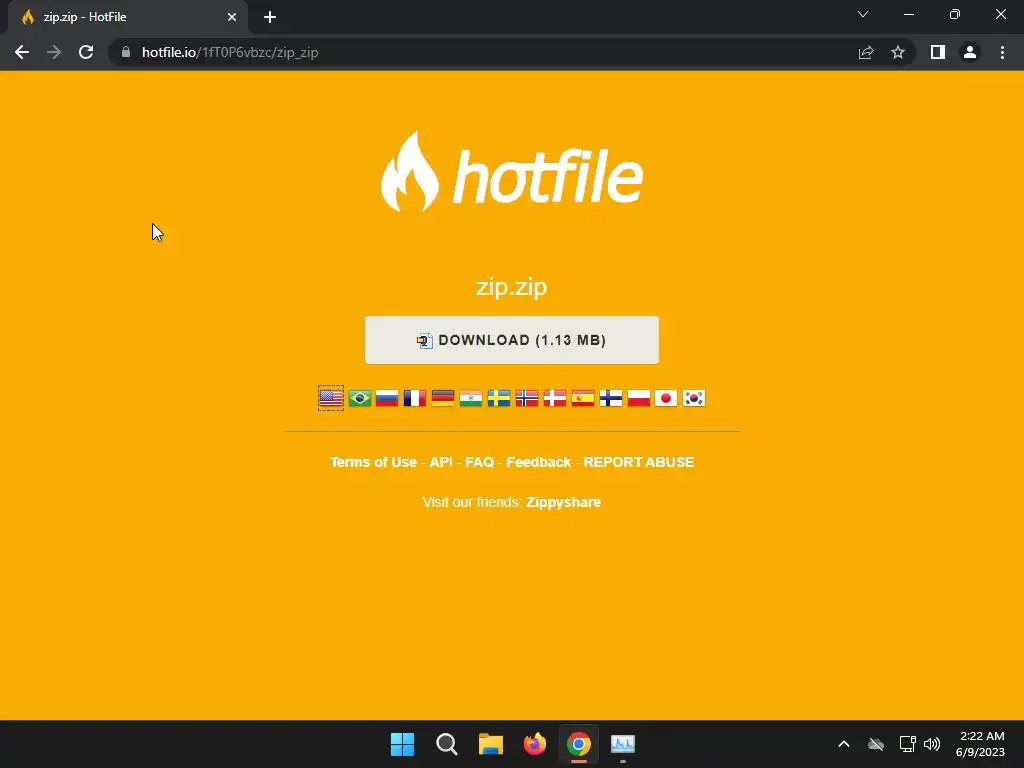Screen dimensions: 1024x768
Task: Click the United States flag language icon
Action: tap(331, 398)
